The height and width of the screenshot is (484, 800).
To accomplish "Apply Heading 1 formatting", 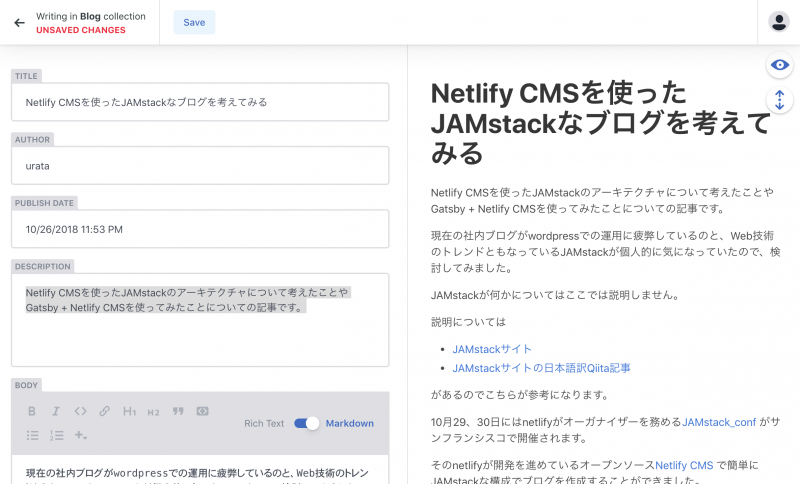I will [x=129, y=411].
